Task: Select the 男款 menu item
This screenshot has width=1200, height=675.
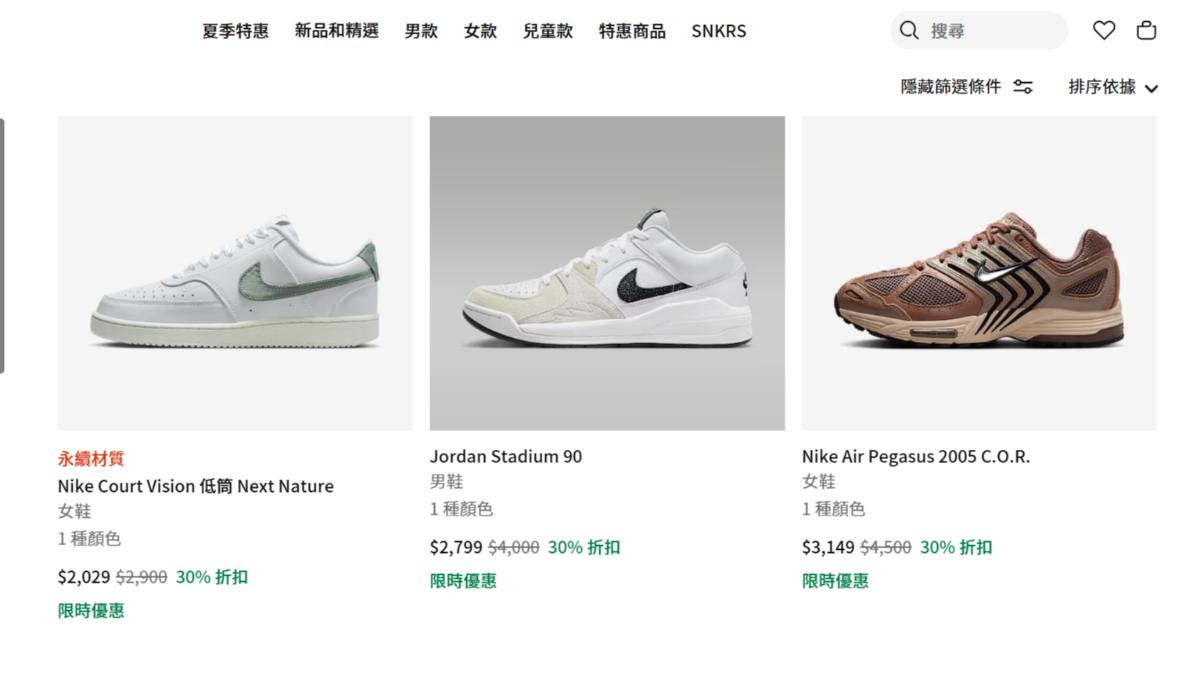Action: pos(420,30)
